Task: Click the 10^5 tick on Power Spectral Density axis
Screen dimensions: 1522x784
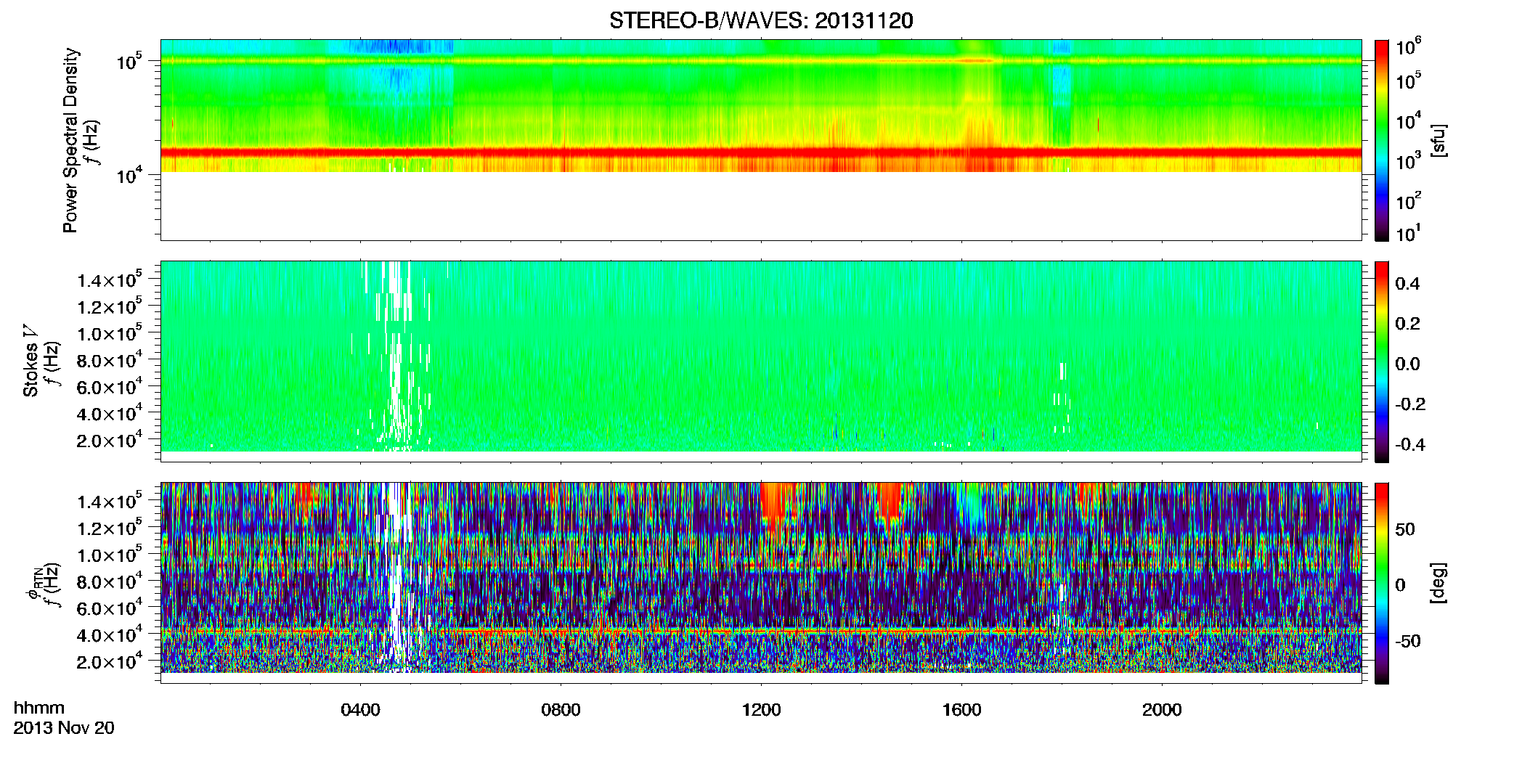Action: (x=129, y=61)
